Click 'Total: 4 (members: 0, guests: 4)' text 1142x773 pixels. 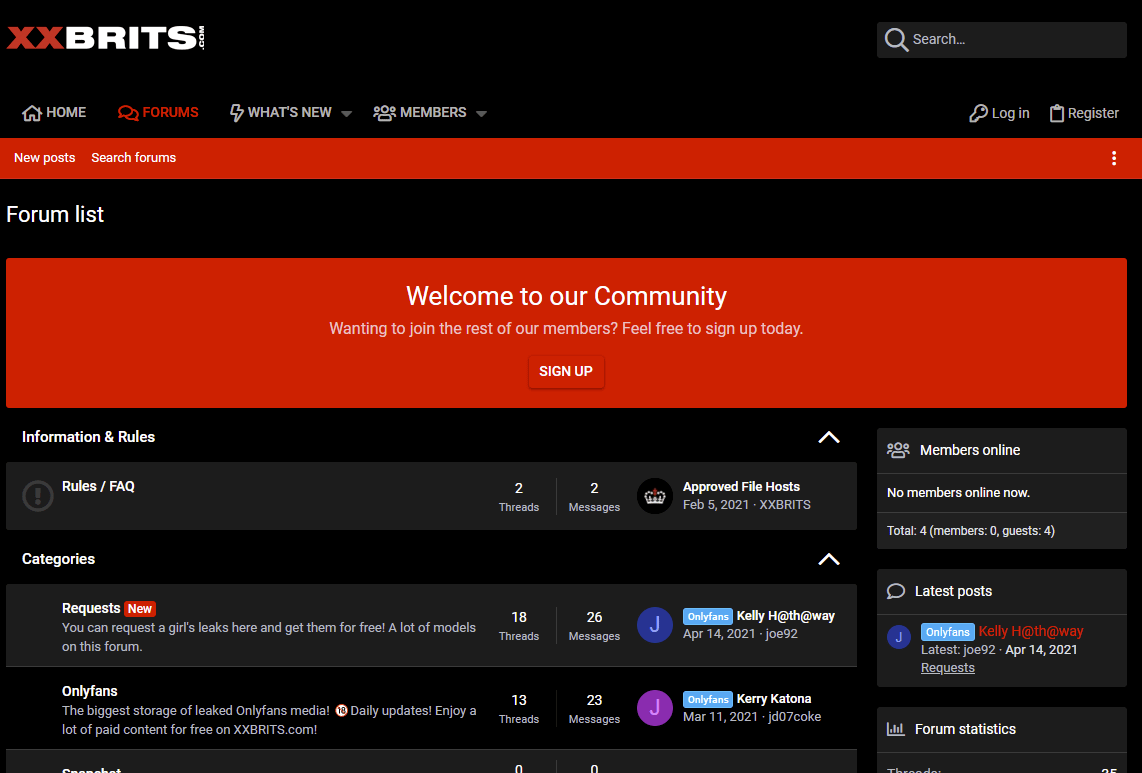pos(970,531)
